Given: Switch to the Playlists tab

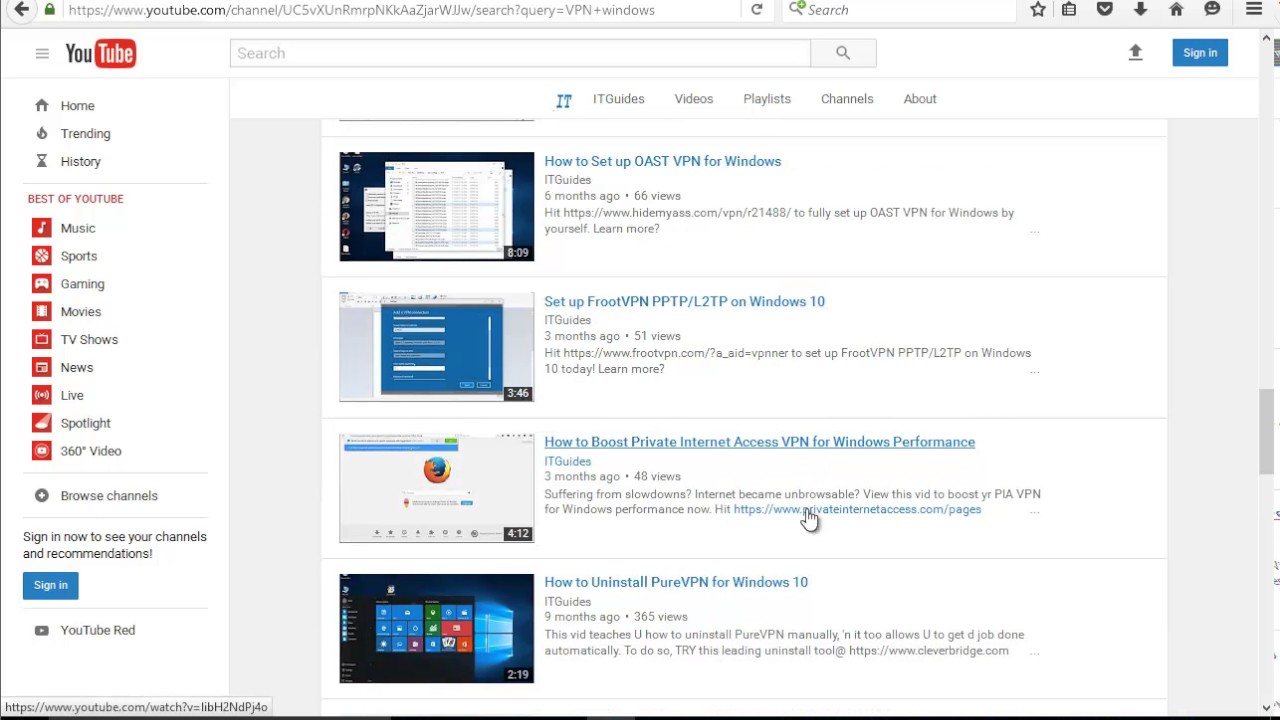Looking at the screenshot, I should [767, 99].
